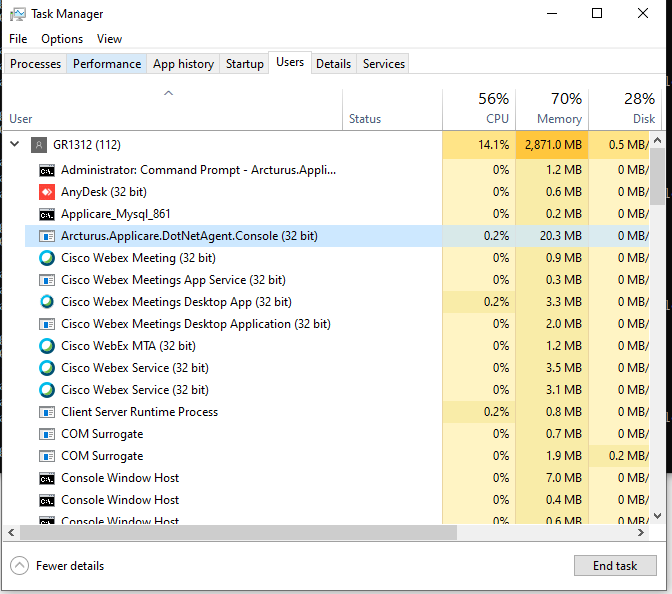Open the Options menu
Image resolution: width=672 pixels, height=594 pixels.
pyautogui.click(x=62, y=39)
